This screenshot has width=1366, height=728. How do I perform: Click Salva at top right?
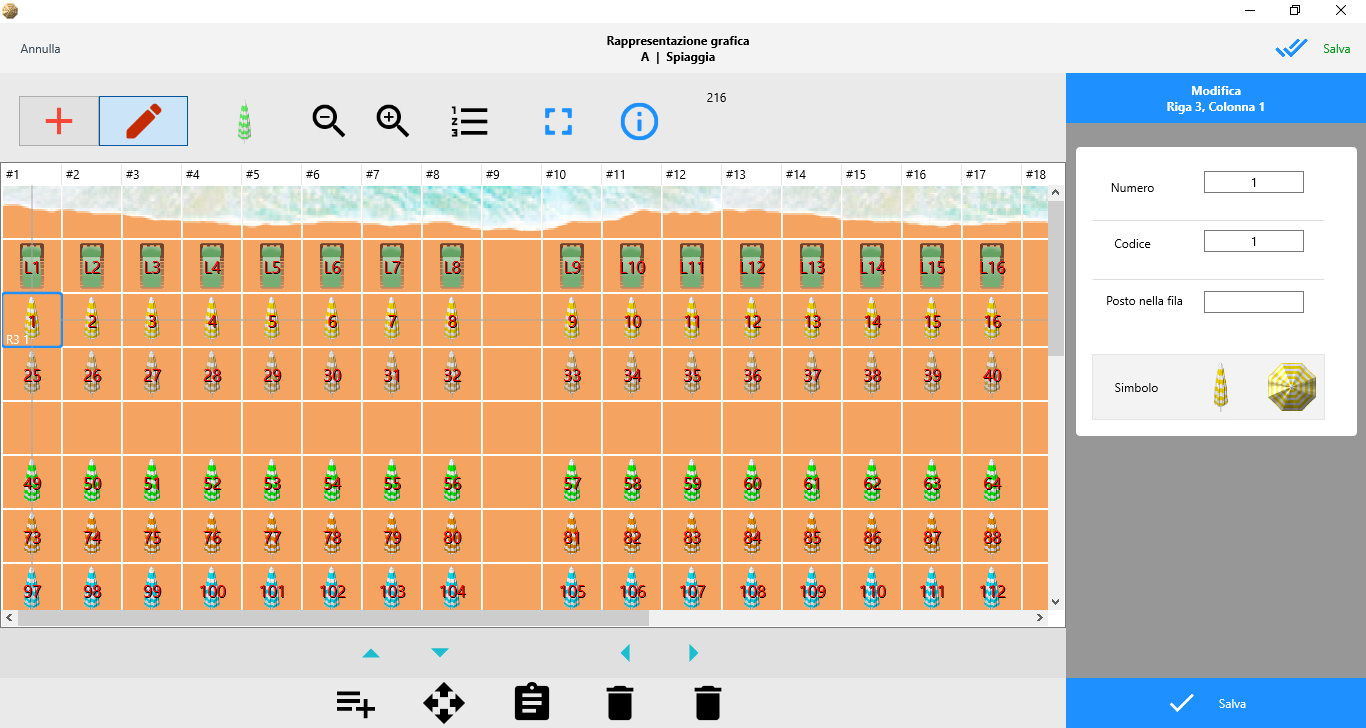click(x=1337, y=49)
